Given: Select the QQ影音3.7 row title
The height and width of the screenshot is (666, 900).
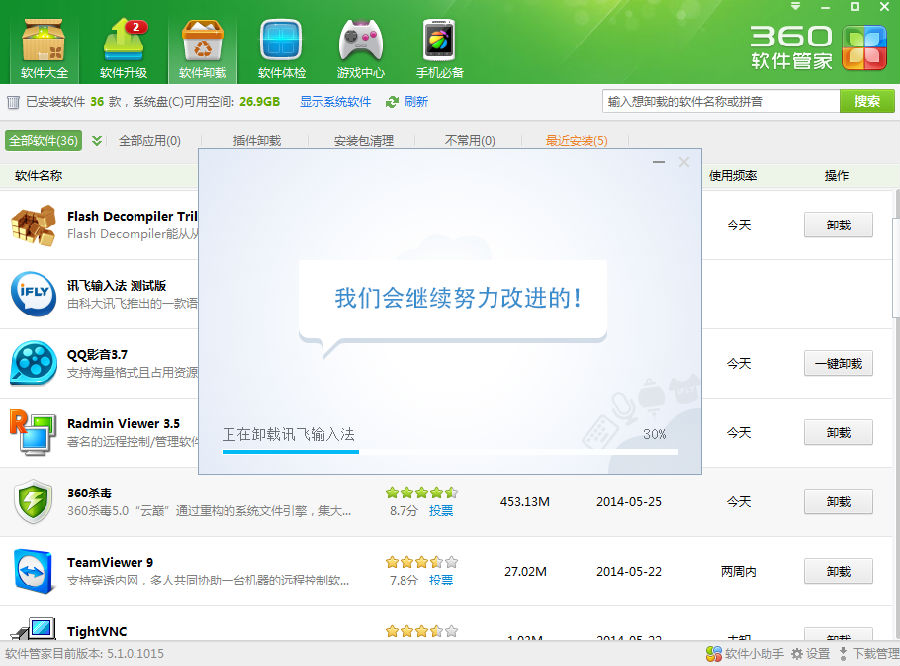Looking at the screenshot, I should [98, 355].
